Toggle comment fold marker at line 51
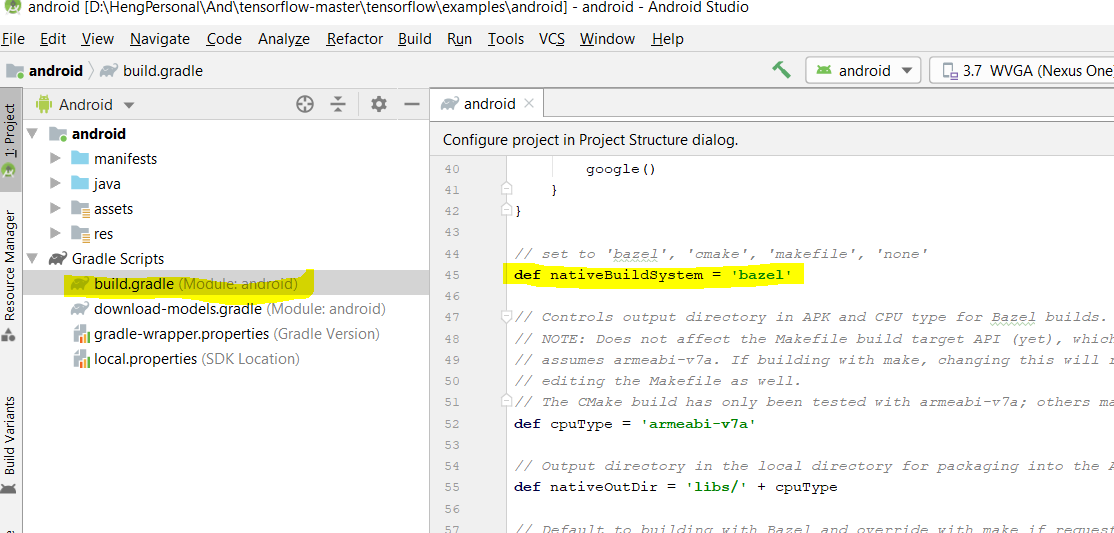 point(506,402)
